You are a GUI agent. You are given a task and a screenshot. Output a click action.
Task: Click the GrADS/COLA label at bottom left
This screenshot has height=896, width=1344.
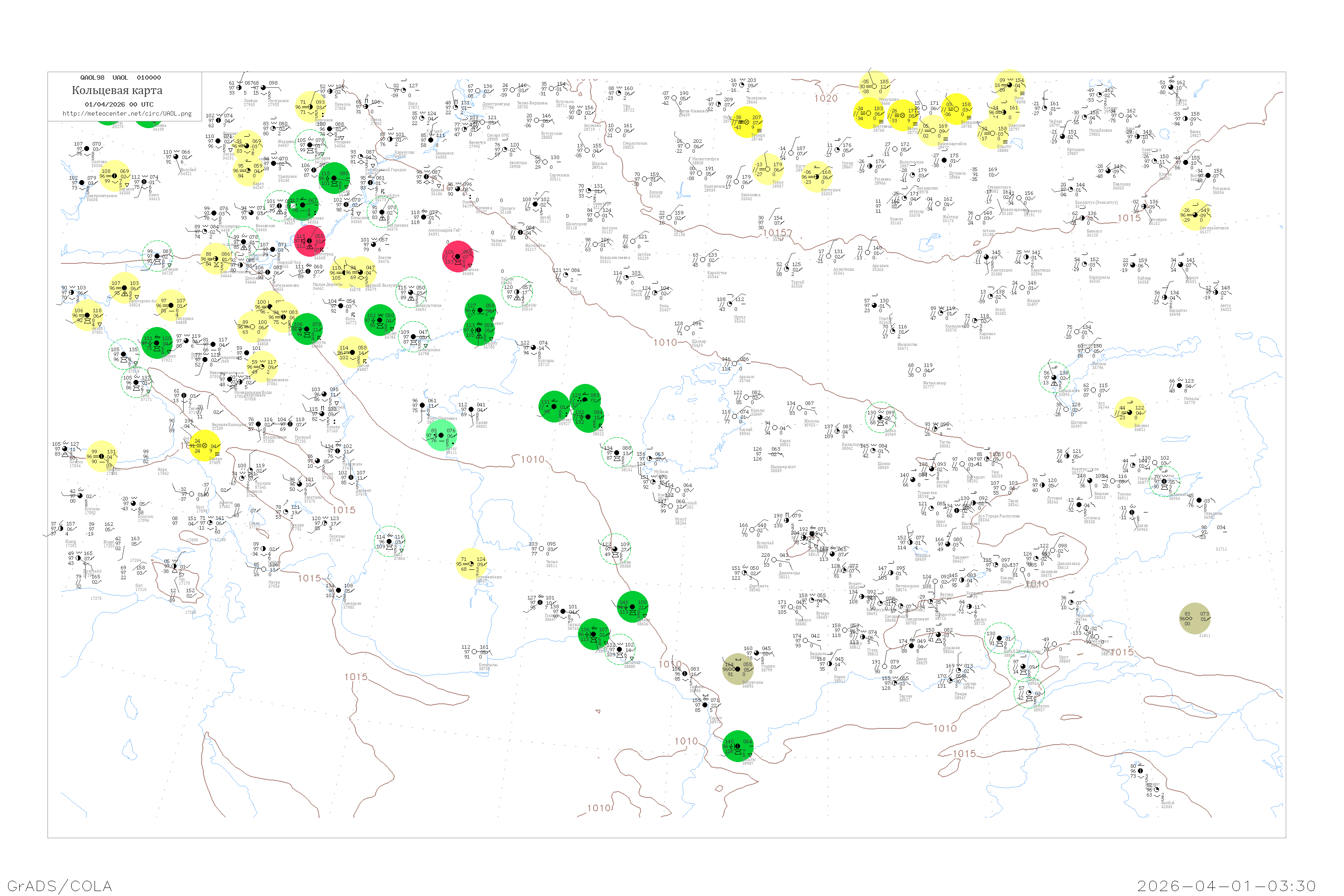pyautogui.click(x=60, y=886)
